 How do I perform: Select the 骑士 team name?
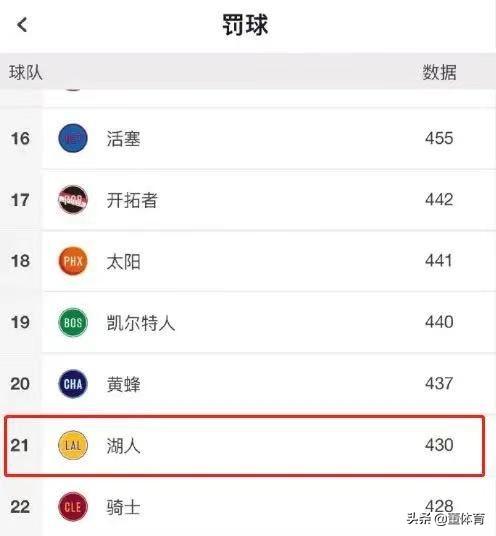pos(123,507)
